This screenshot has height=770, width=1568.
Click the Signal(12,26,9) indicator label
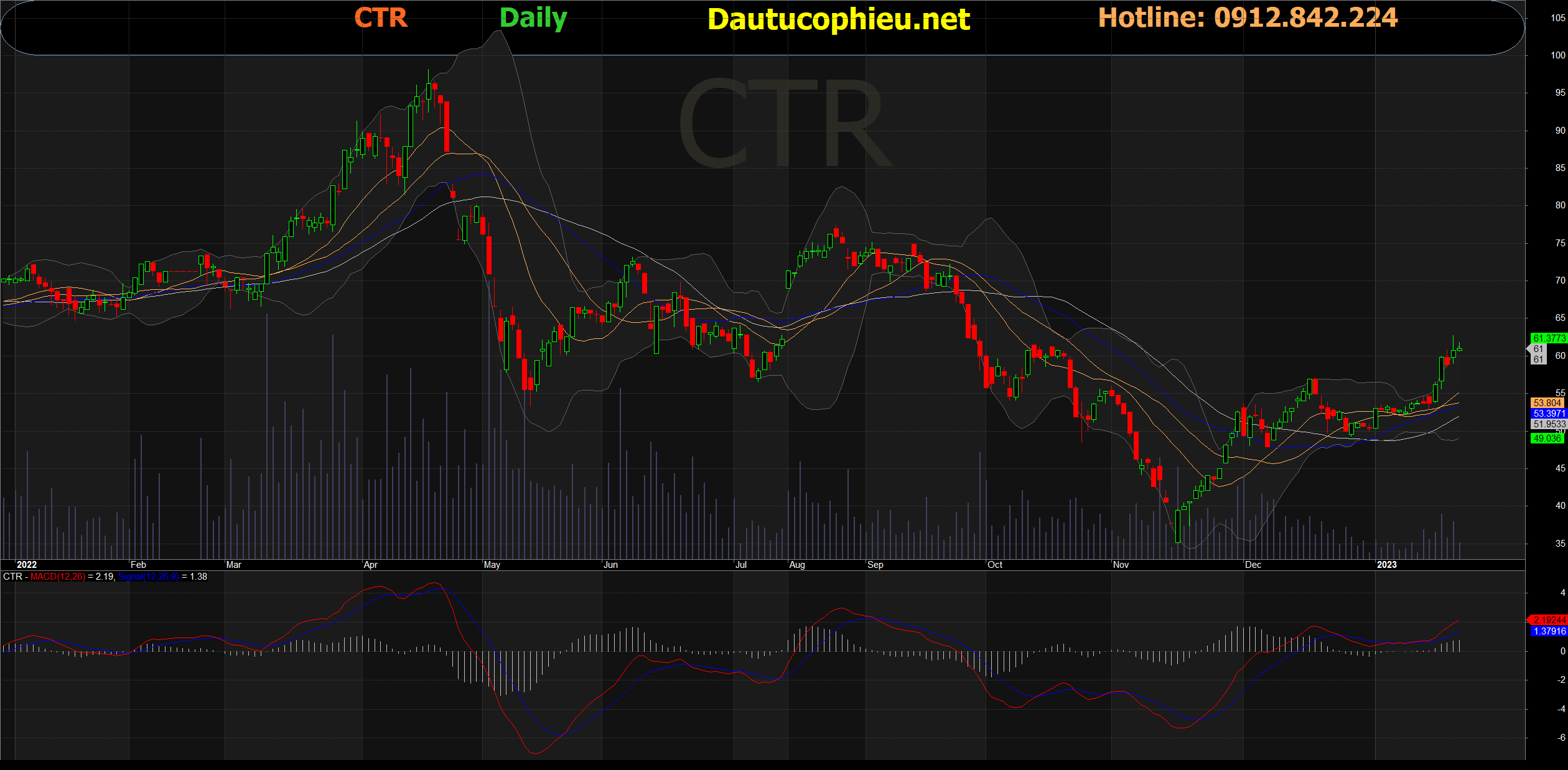point(148,577)
